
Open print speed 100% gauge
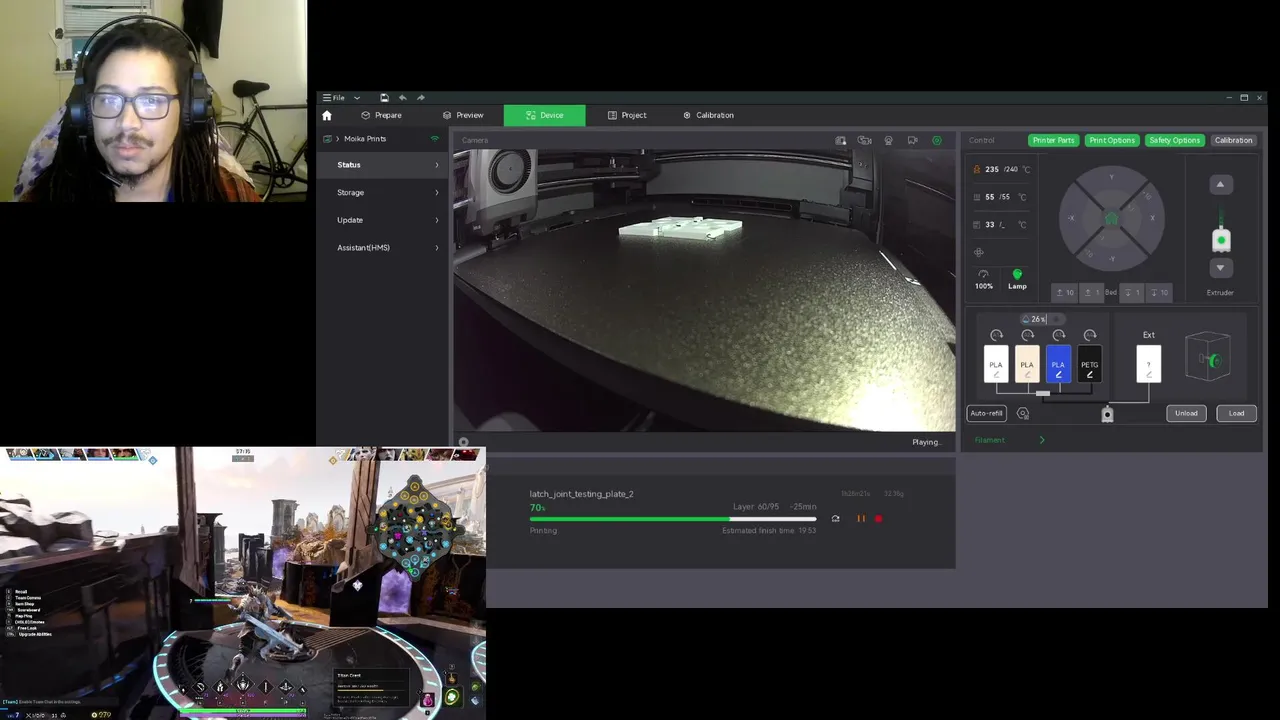click(984, 279)
